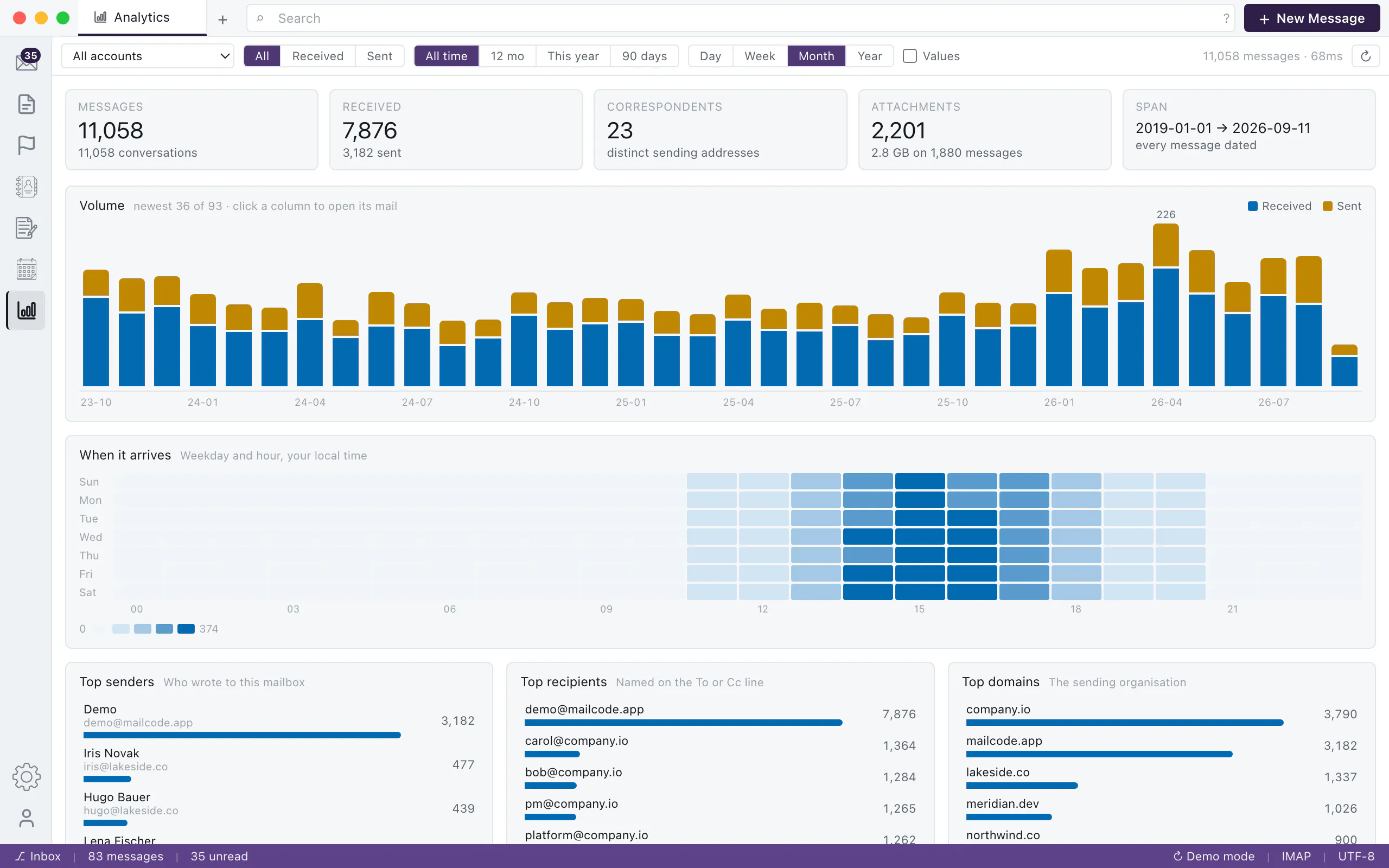Open the drafts pencil-note icon
Screen dimensions: 1389x868
pyautogui.click(x=27, y=228)
